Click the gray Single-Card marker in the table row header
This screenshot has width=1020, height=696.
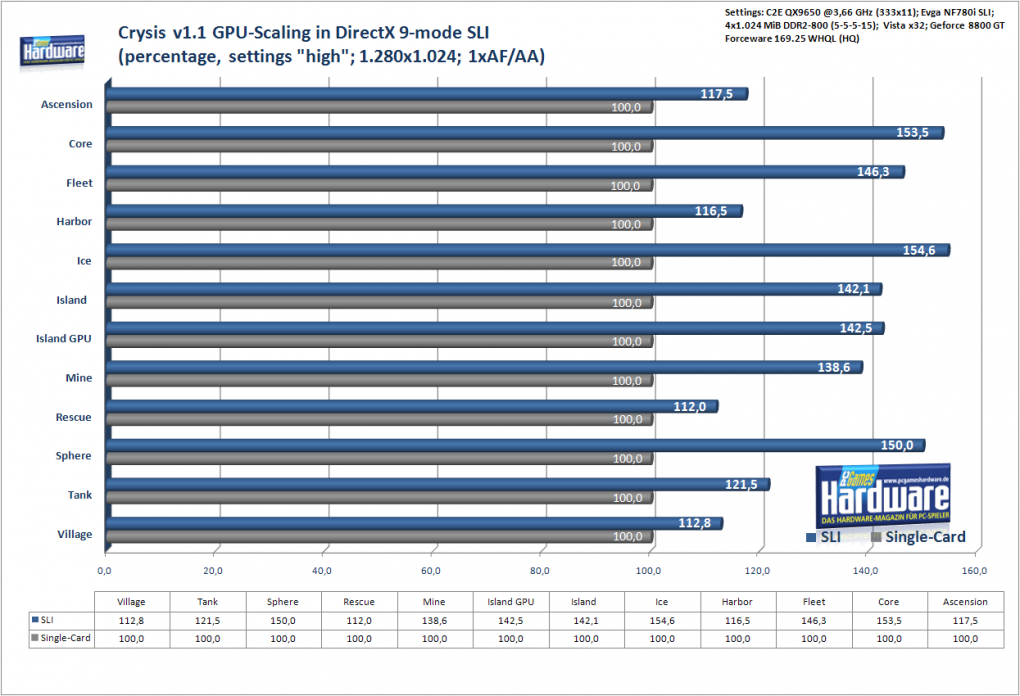(35, 638)
